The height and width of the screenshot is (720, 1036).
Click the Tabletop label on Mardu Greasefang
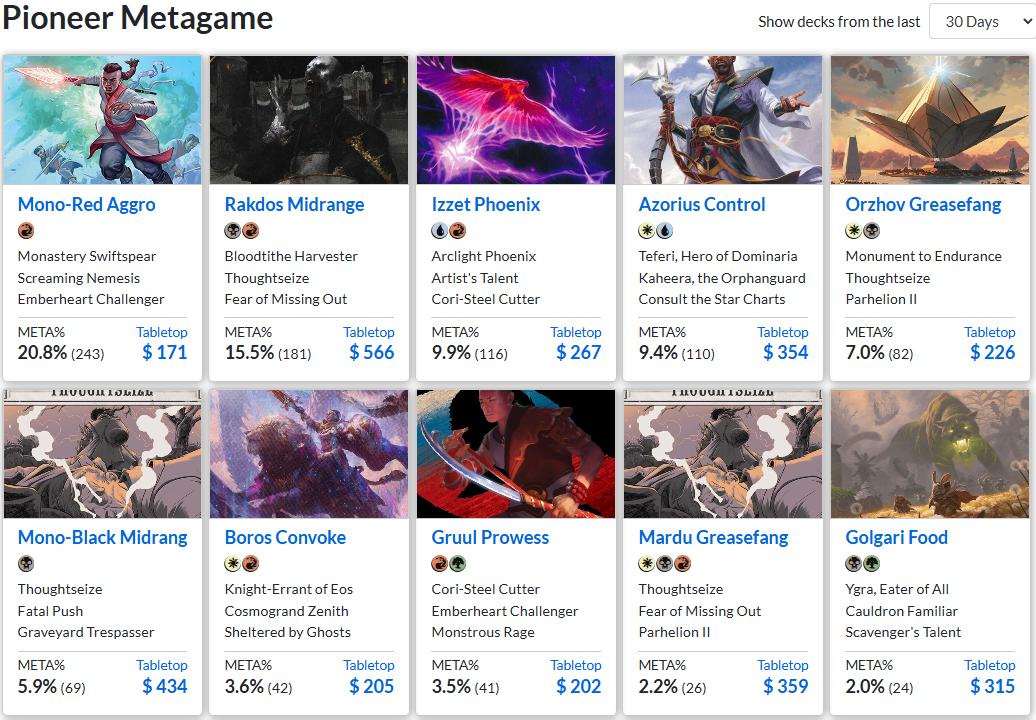[782, 665]
